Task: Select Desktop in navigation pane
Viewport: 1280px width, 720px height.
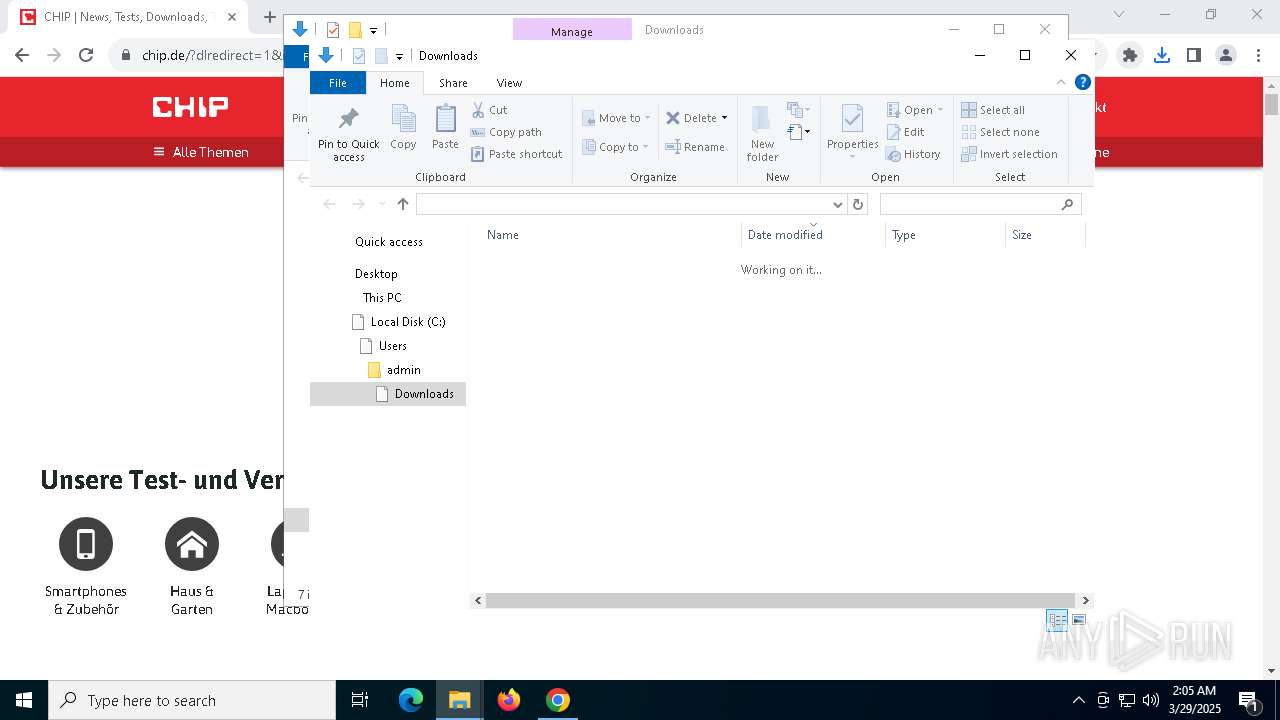Action: [376, 274]
